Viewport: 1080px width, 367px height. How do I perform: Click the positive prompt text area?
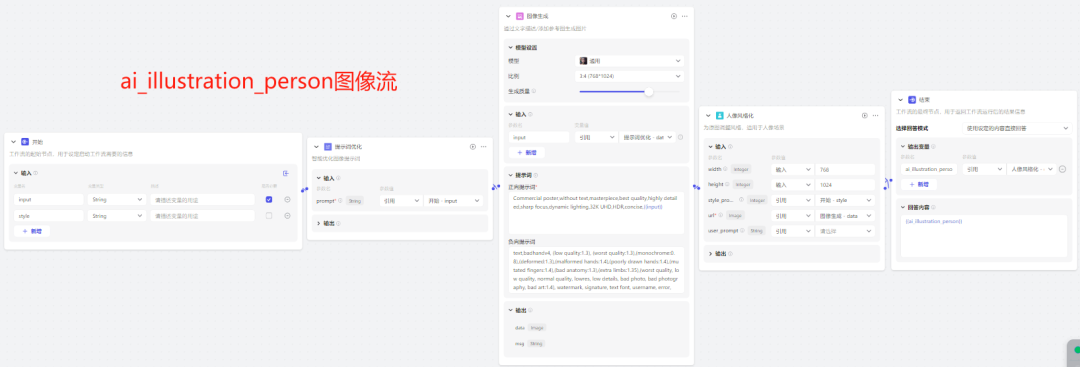pyautogui.click(x=596, y=213)
